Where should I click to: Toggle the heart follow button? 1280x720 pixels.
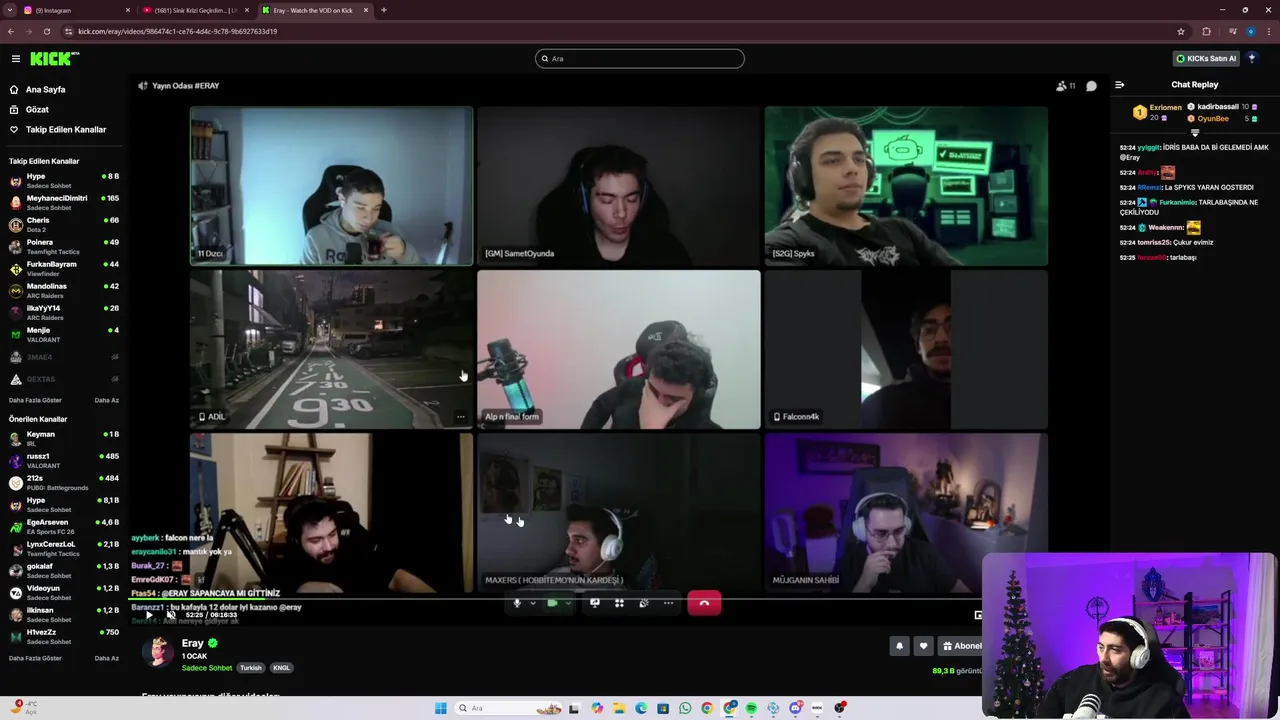923,646
